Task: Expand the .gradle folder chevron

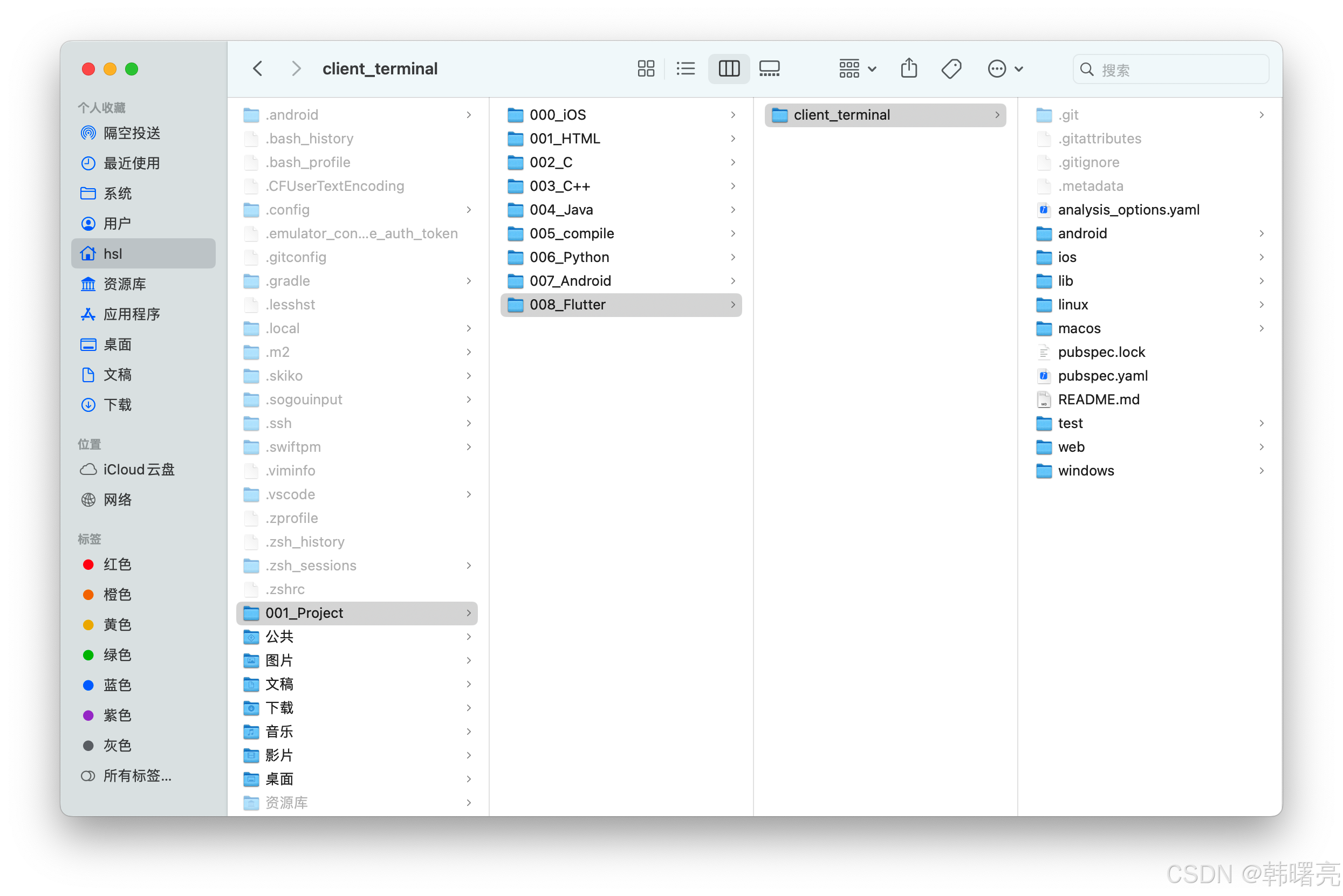Action: (468, 281)
